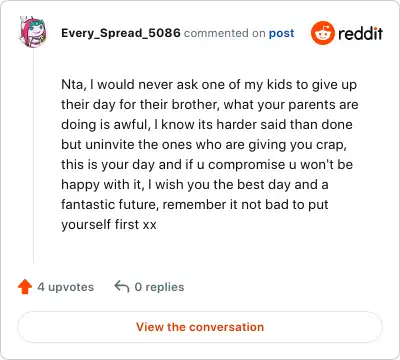This screenshot has height=360, width=400.
Task: Open Every_Spread_5086 user profile
Action: 121,33
